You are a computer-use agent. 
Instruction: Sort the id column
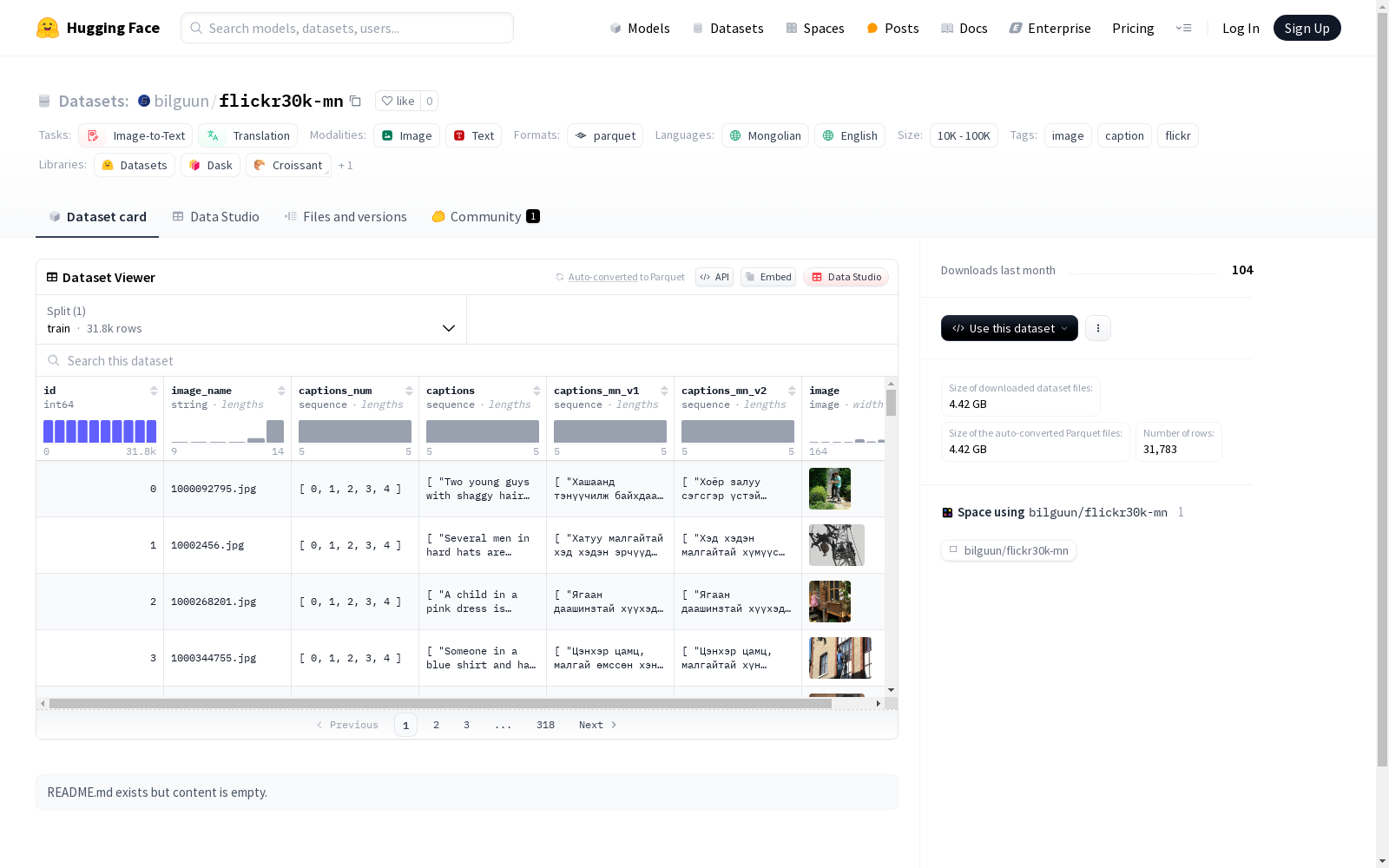(154, 391)
